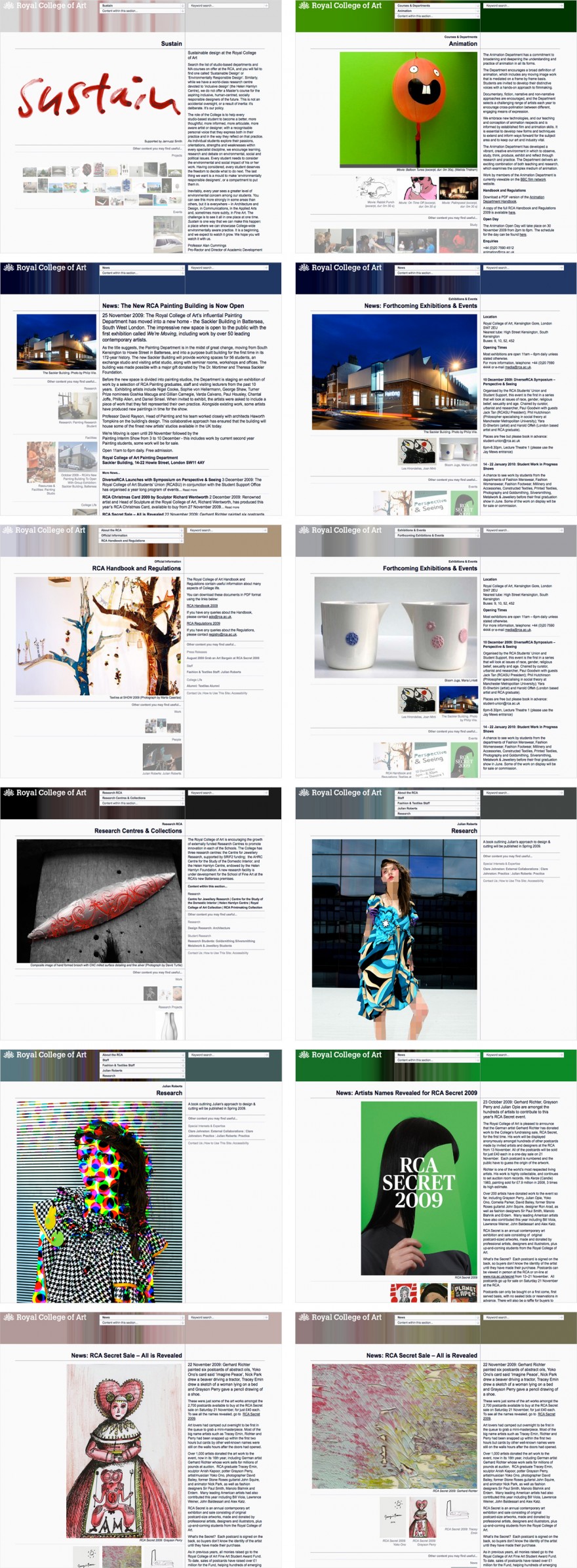Viewport: 577px width, 1568px height.
Task: Click the Keyword search field on the Animation page
Action: pos(523,5)
